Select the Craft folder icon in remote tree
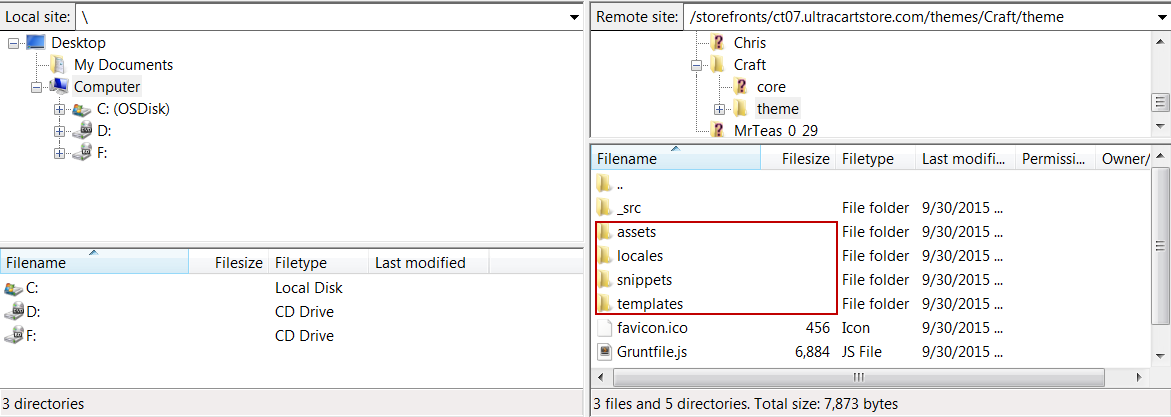Viewport: 1171px width, 417px height. (718, 64)
